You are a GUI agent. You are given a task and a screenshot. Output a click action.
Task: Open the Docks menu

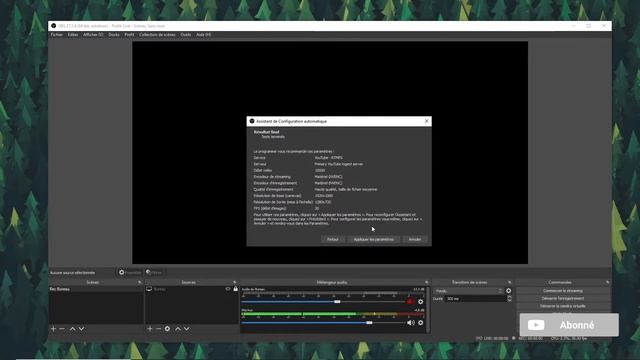pyautogui.click(x=114, y=35)
